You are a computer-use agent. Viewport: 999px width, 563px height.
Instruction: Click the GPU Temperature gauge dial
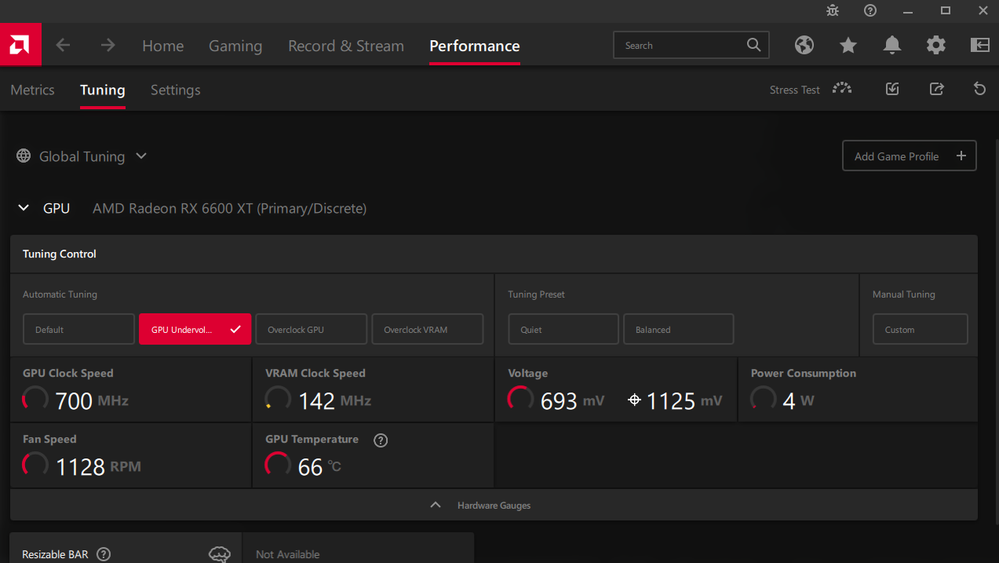click(278, 464)
